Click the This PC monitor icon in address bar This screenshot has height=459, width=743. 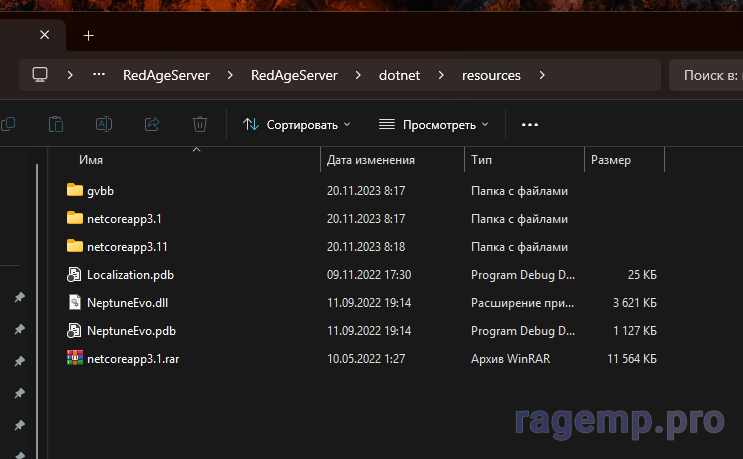pos(40,75)
